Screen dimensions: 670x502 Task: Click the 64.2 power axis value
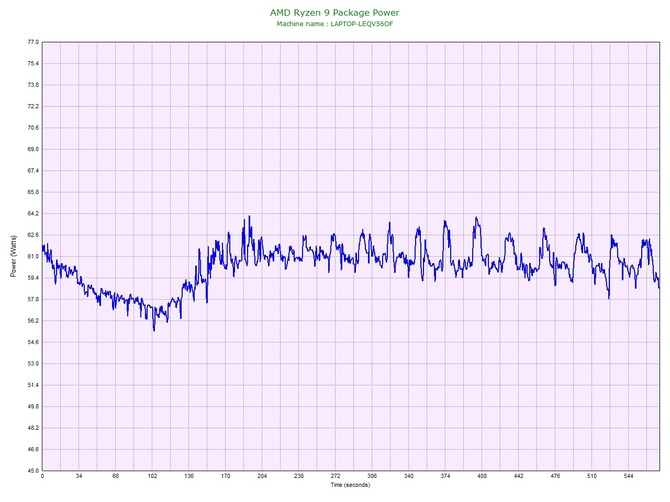tap(33, 213)
